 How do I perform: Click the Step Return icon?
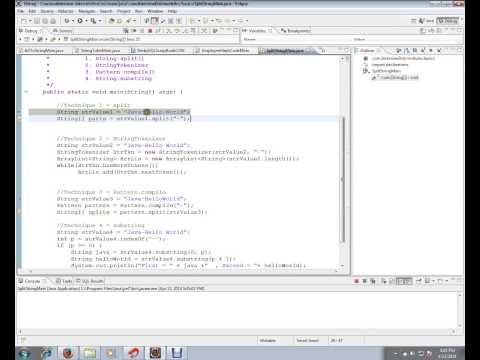pyautogui.click(x=186, y=31)
